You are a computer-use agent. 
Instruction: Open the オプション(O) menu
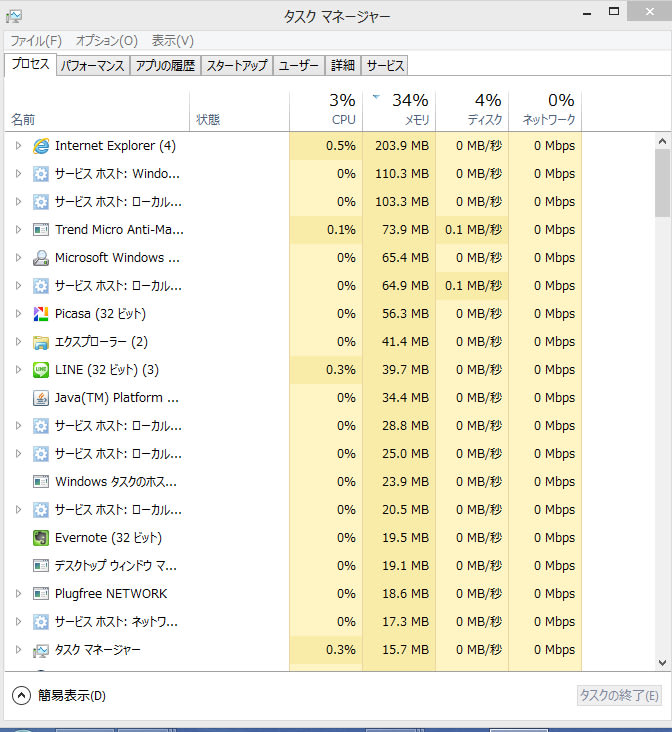pyautogui.click(x=107, y=41)
